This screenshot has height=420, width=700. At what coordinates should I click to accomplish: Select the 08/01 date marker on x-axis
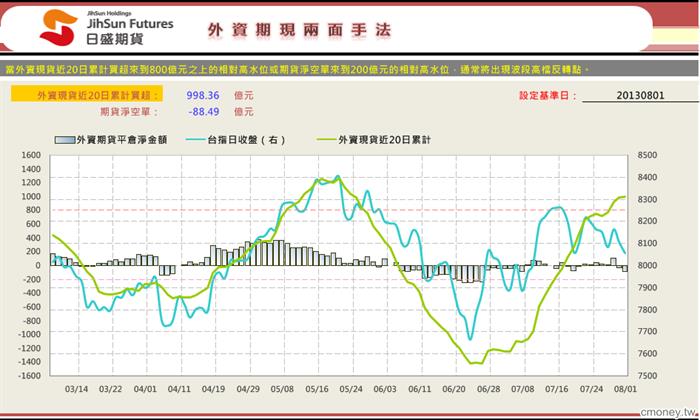[625, 389]
